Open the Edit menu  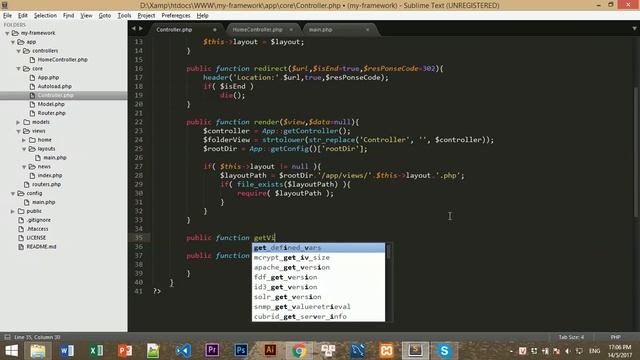pos(22,16)
